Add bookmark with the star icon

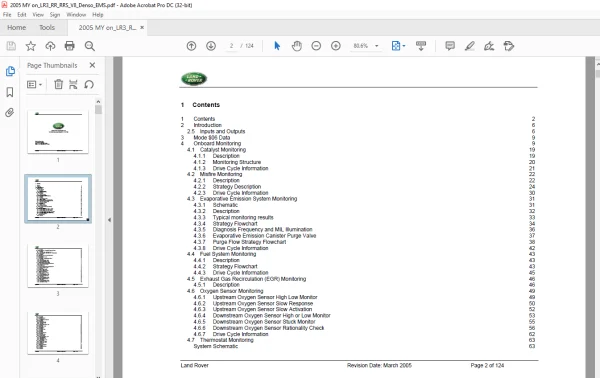[31, 46]
